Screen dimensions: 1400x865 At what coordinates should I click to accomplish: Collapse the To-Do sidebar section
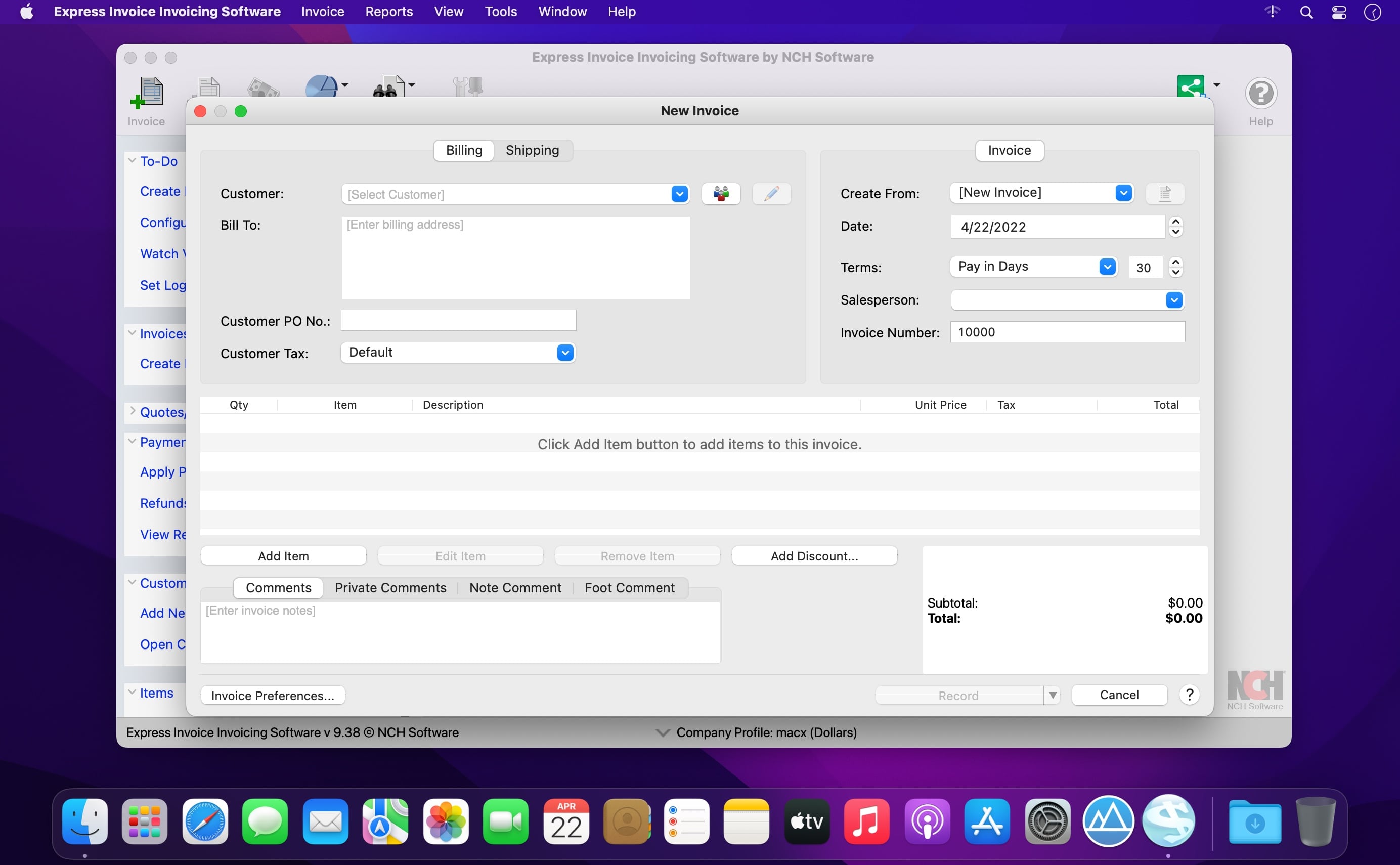(132, 161)
